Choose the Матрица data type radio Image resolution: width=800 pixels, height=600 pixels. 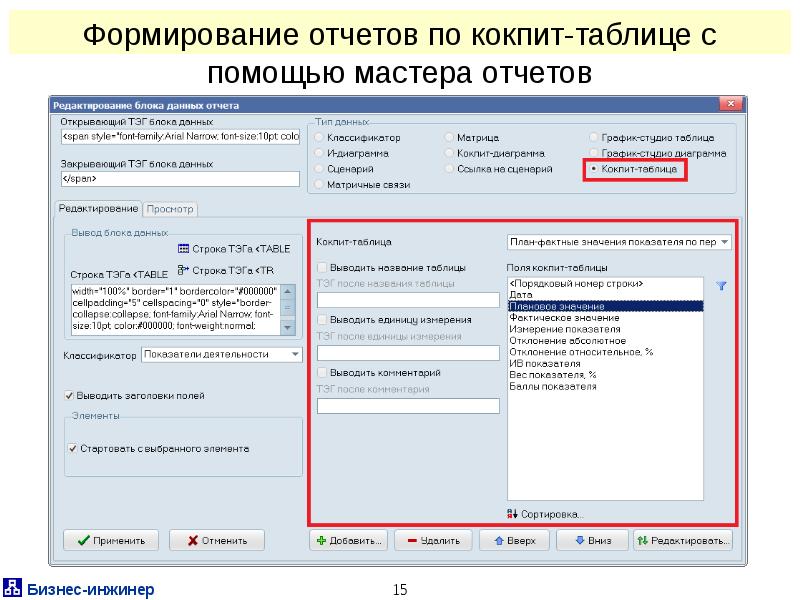tap(449, 137)
